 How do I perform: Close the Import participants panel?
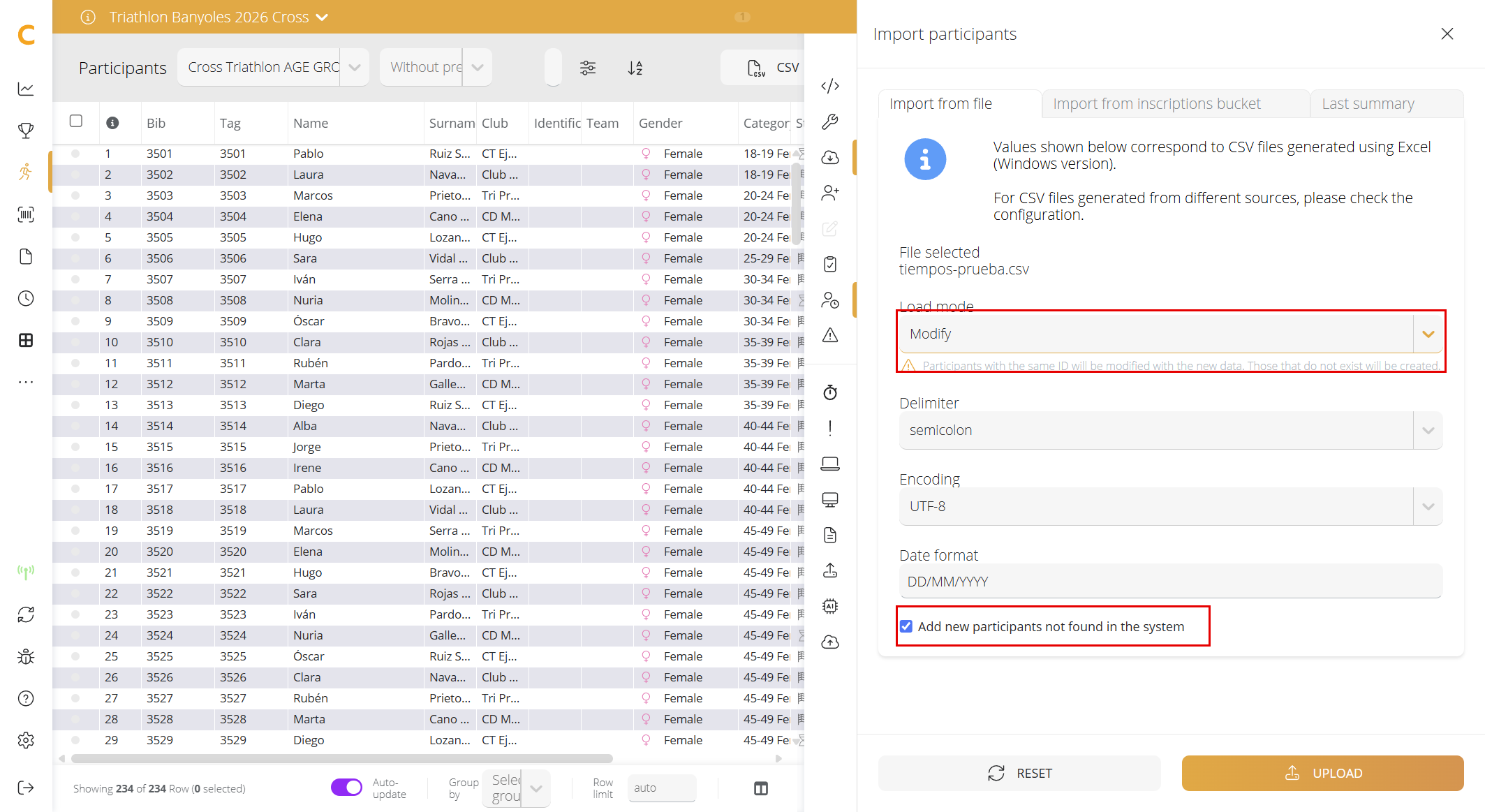(x=1447, y=34)
